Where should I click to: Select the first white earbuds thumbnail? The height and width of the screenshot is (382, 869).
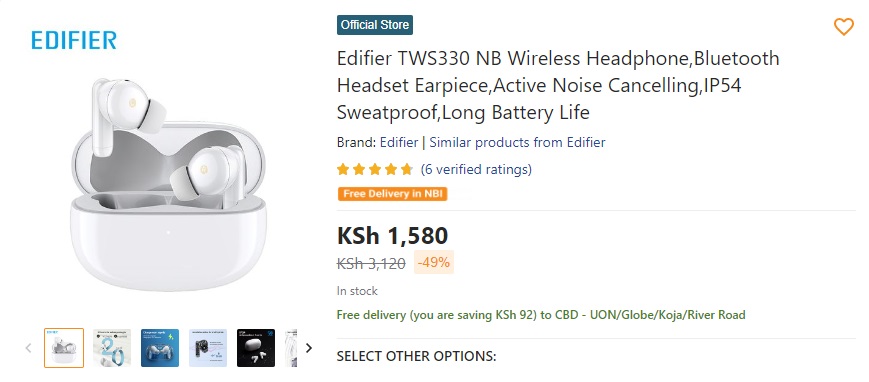pos(64,348)
